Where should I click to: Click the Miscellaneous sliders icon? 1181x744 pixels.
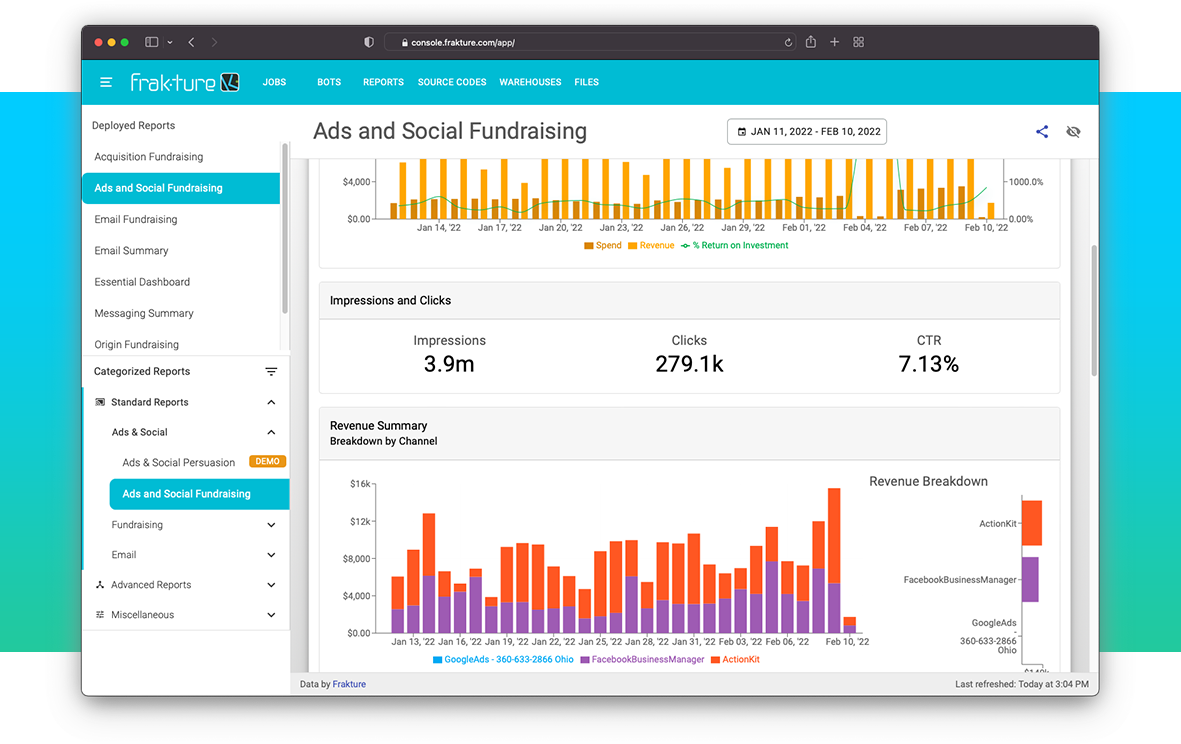click(x=100, y=614)
